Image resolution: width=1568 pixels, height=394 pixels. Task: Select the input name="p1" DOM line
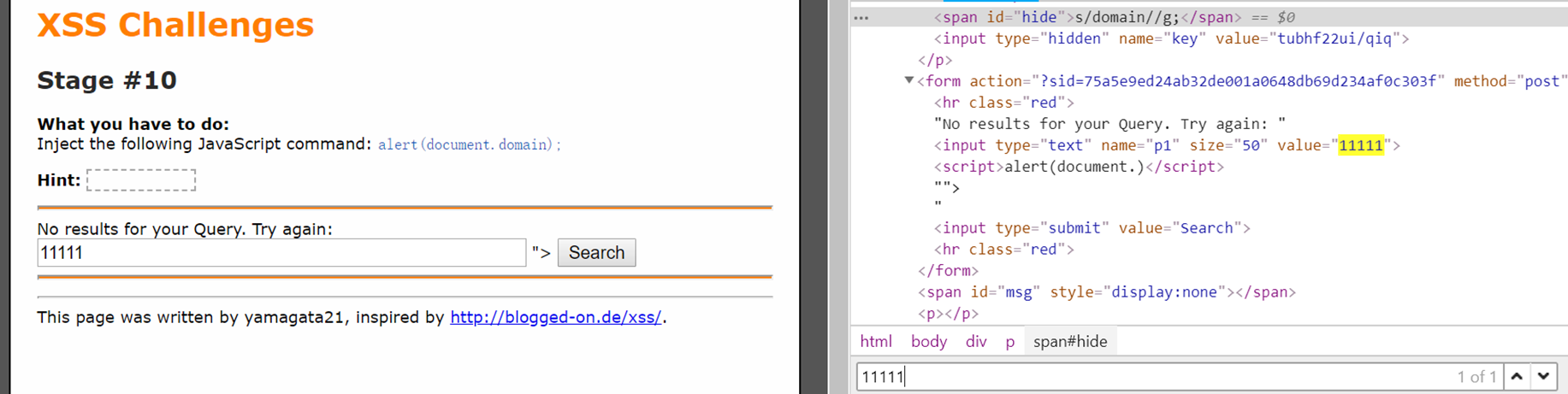point(1167,145)
